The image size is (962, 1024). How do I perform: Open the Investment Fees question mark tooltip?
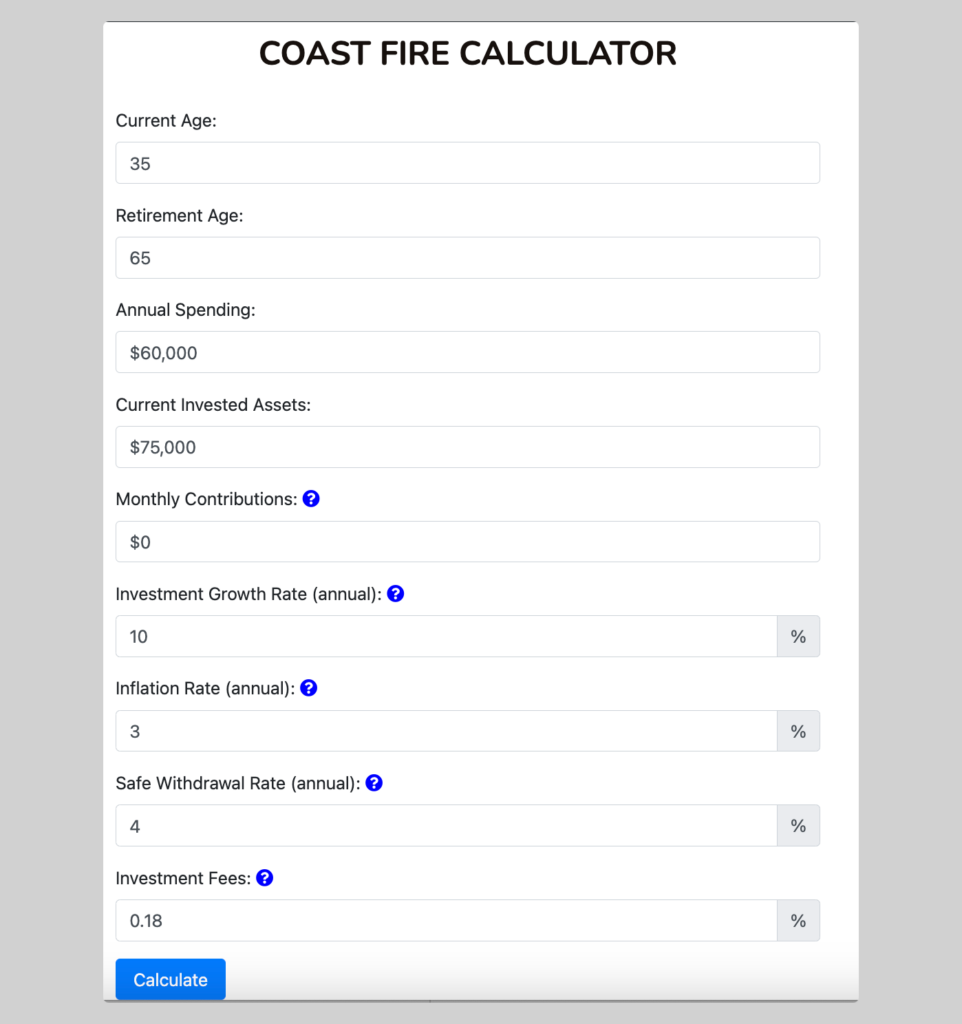click(x=264, y=877)
